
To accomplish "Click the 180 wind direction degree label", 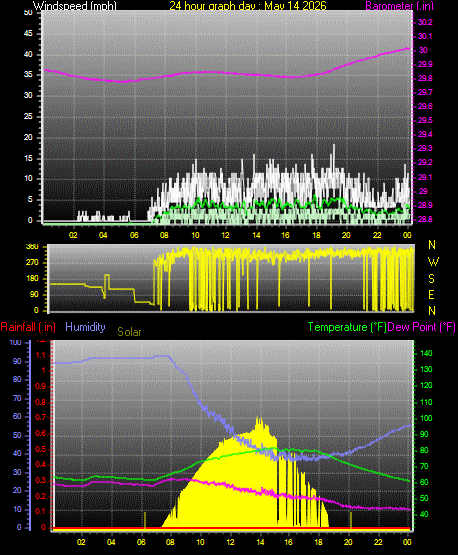I will coord(32,279).
